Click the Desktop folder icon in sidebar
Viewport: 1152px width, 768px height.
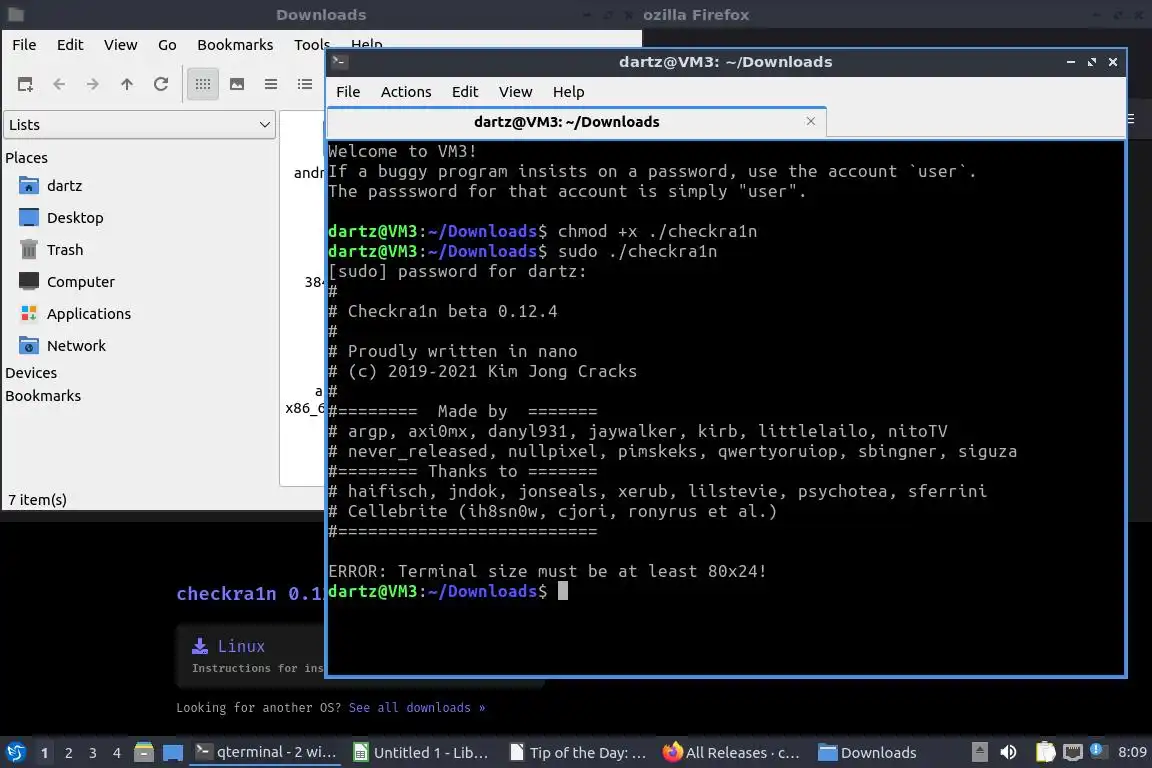(29, 218)
